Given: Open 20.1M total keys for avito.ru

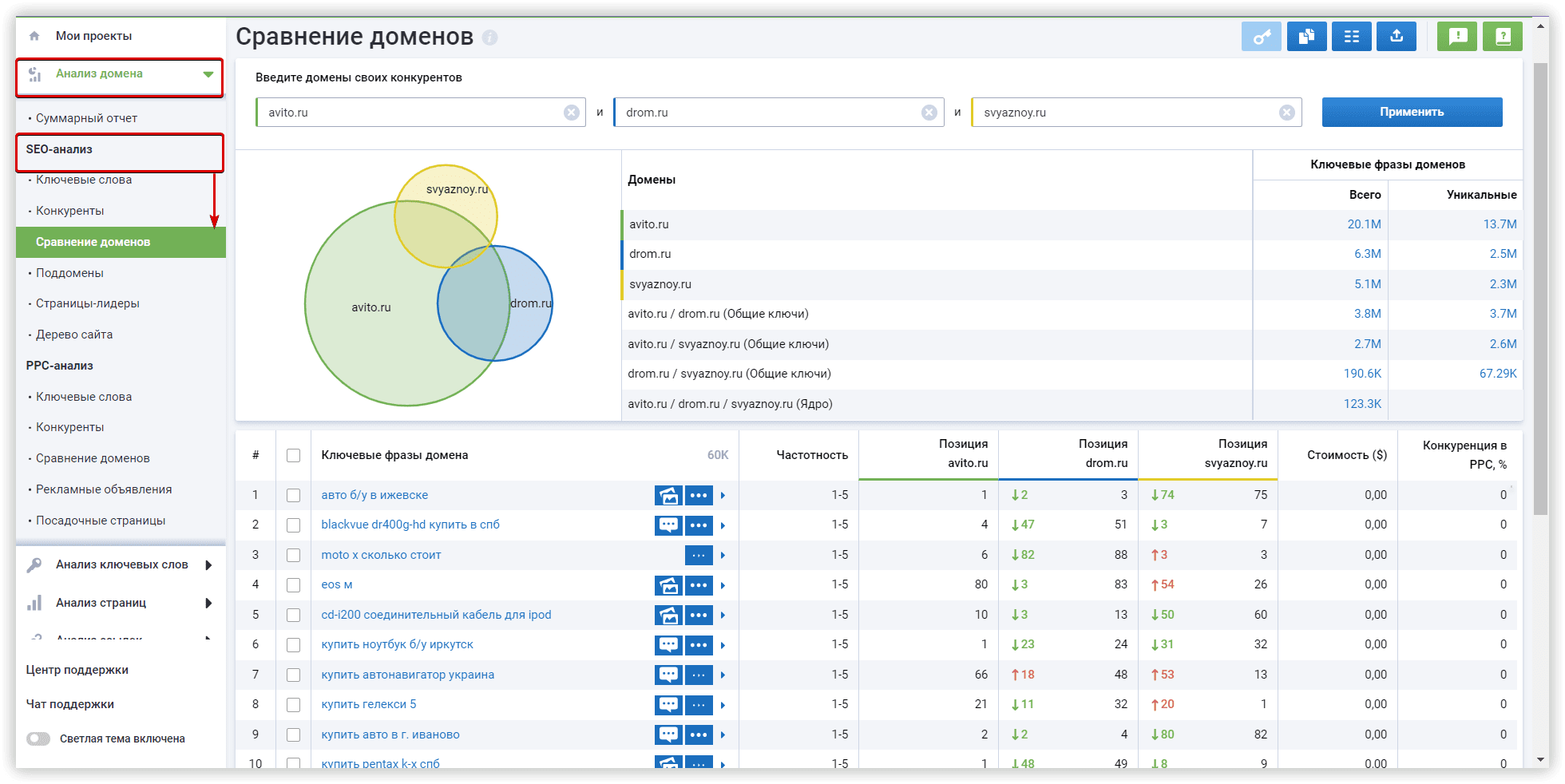Looking at the screenshot, I should [x=1364, y=224].
